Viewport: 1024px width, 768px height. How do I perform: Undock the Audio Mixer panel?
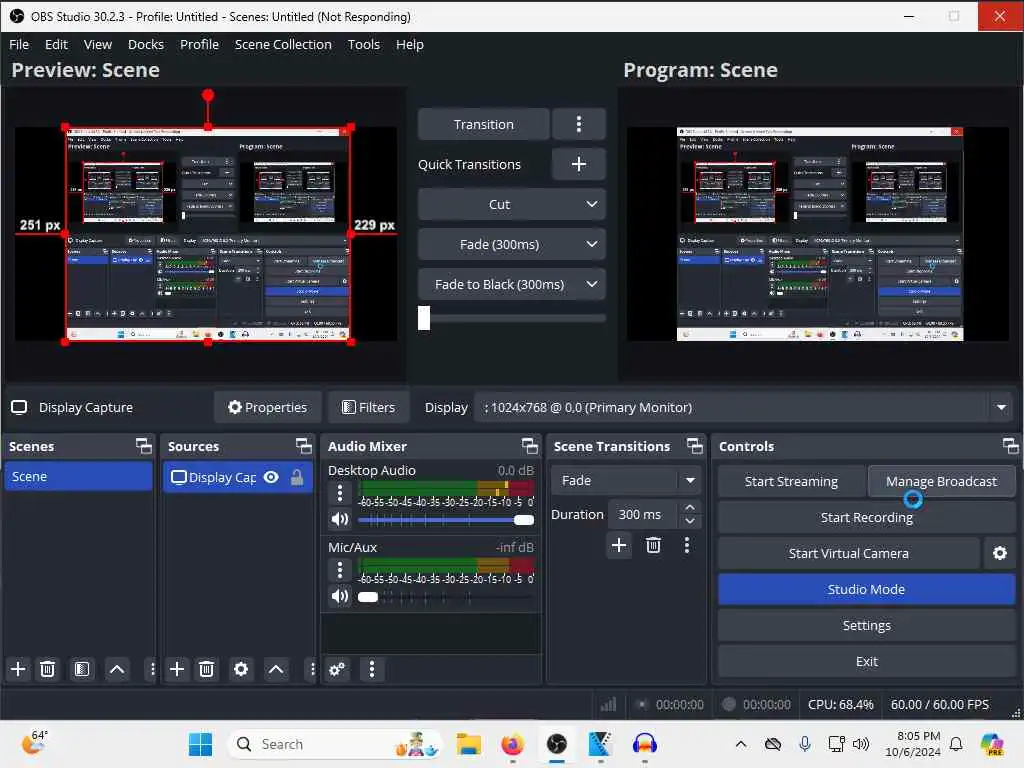tap(530, 446)
